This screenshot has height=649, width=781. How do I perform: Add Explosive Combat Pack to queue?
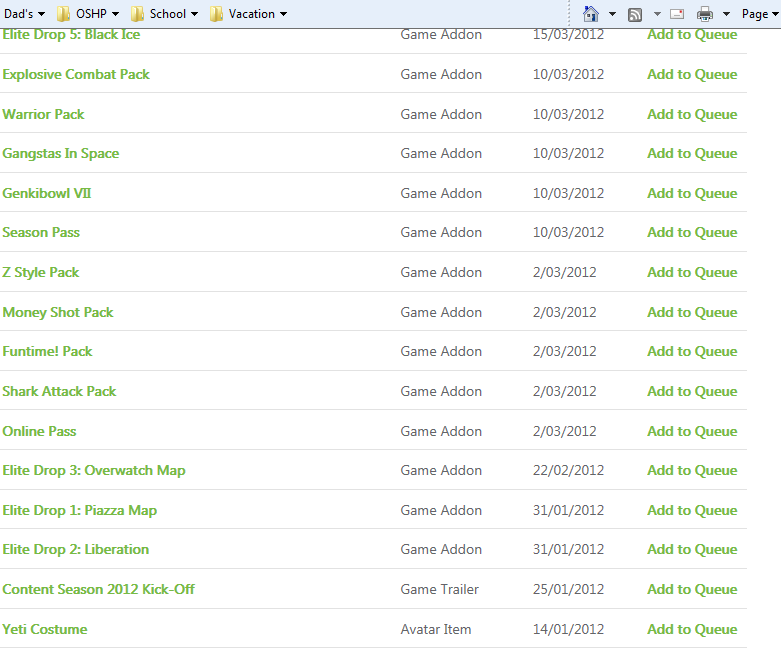(x=692, y=74)
